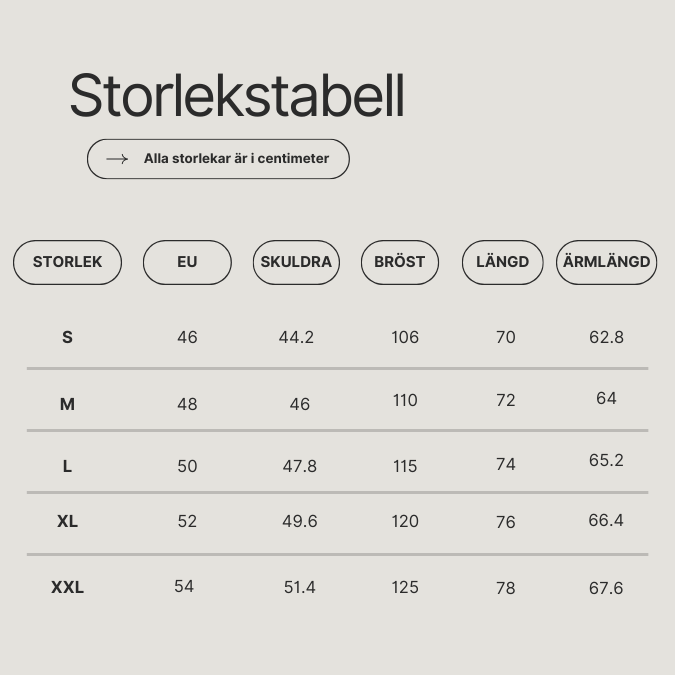Select the M size row label
675x675 pixels.
click(67, 404)
